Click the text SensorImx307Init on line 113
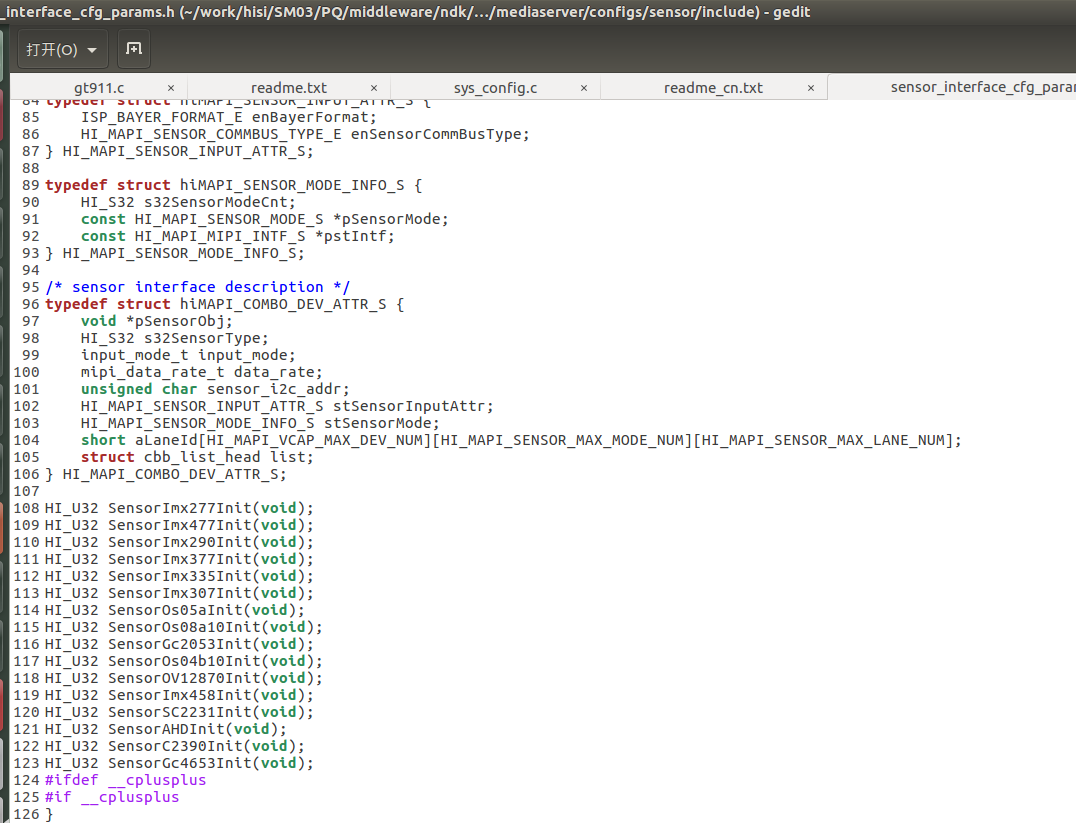 click(x=180, y=593)
